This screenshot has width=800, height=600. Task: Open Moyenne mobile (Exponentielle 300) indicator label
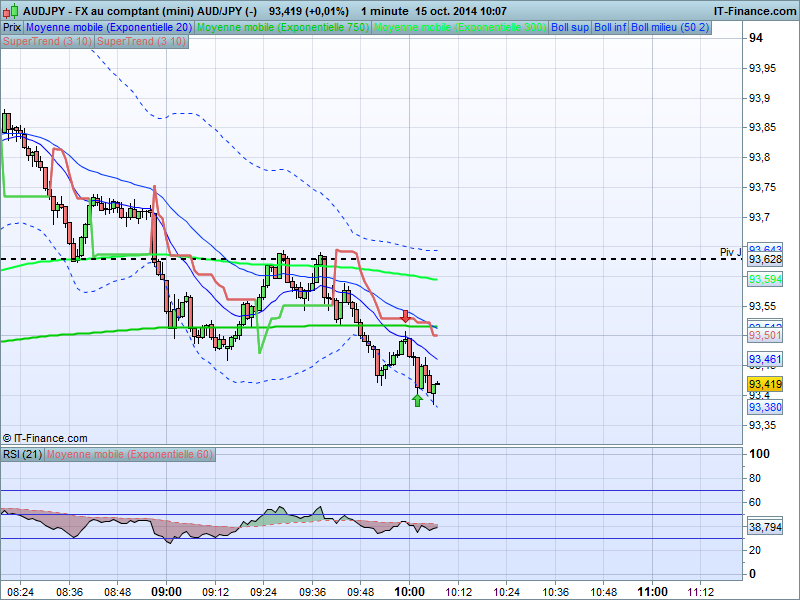click(x=460, y=28)
